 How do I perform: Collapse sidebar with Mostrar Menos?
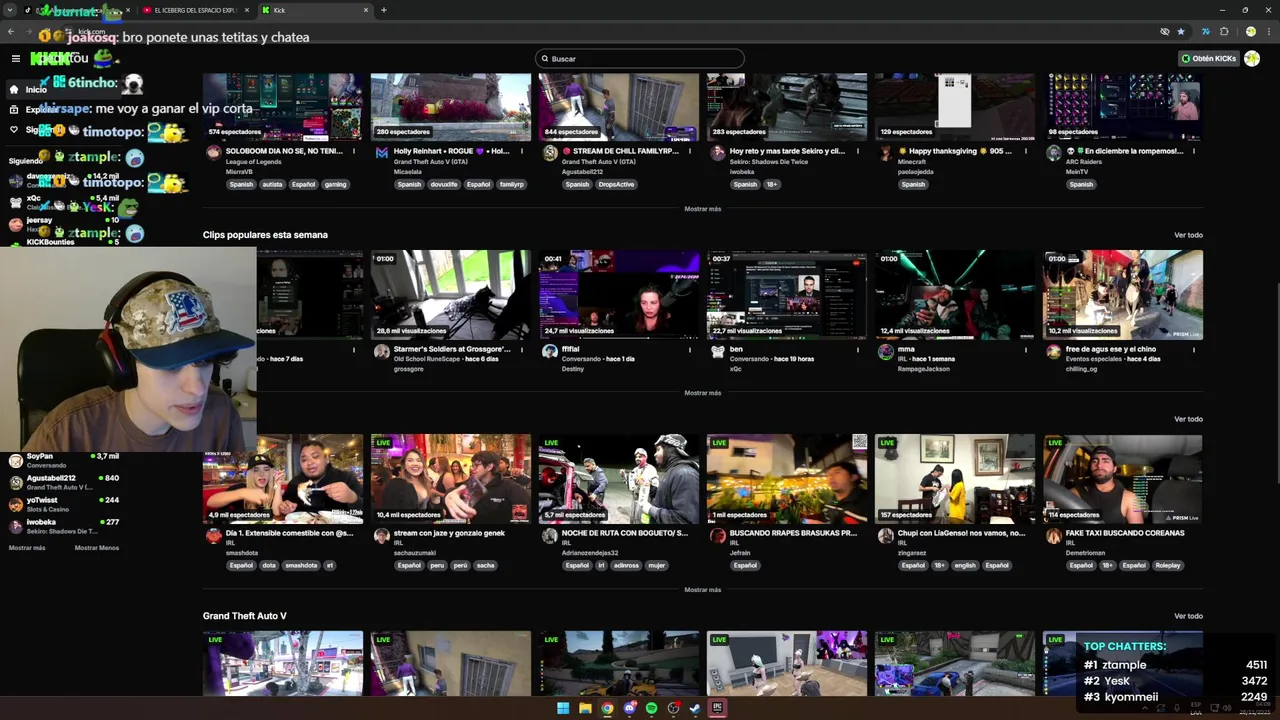tap(96, 548)
